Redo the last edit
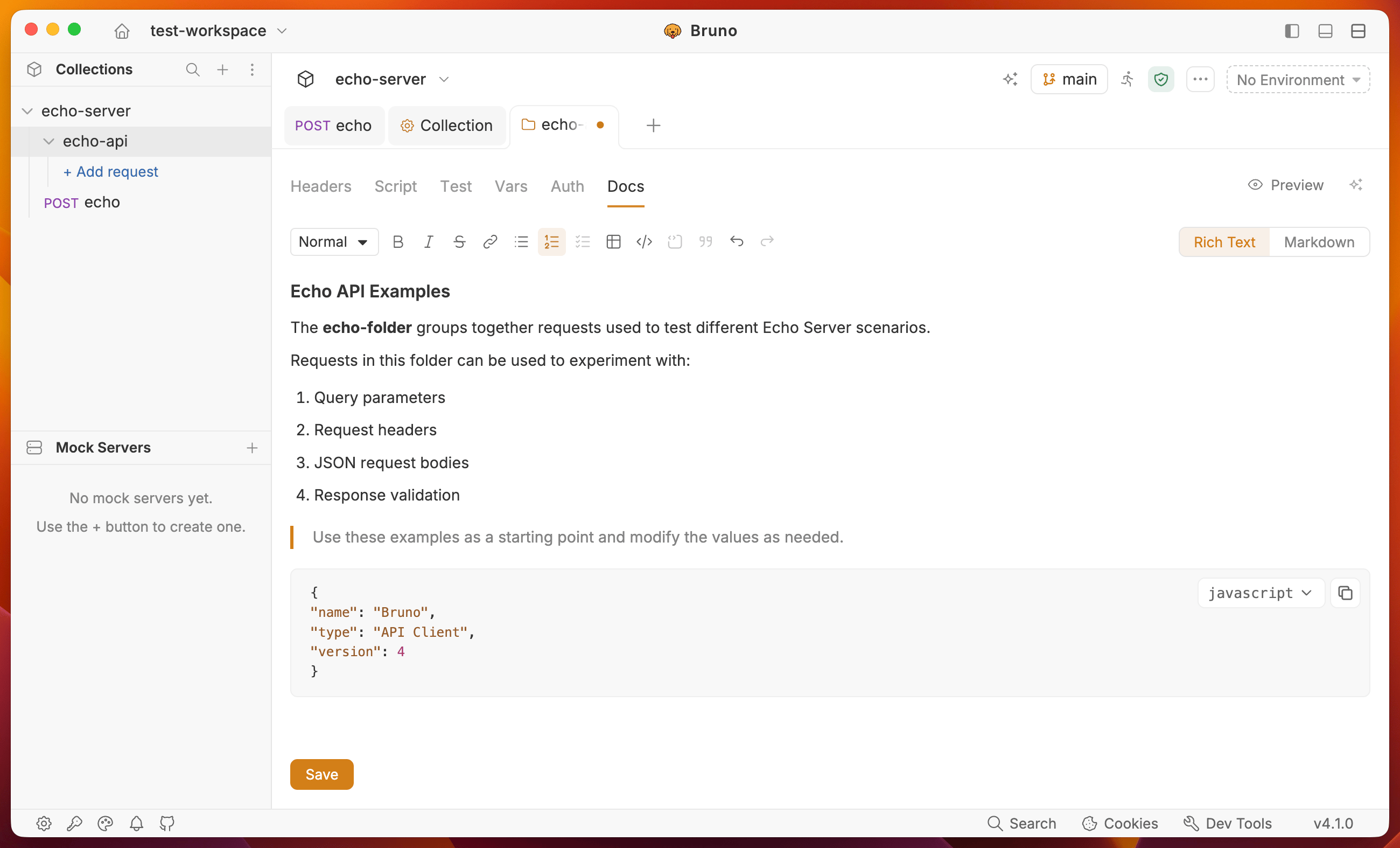1400x848 pixels. pos(767,242)
